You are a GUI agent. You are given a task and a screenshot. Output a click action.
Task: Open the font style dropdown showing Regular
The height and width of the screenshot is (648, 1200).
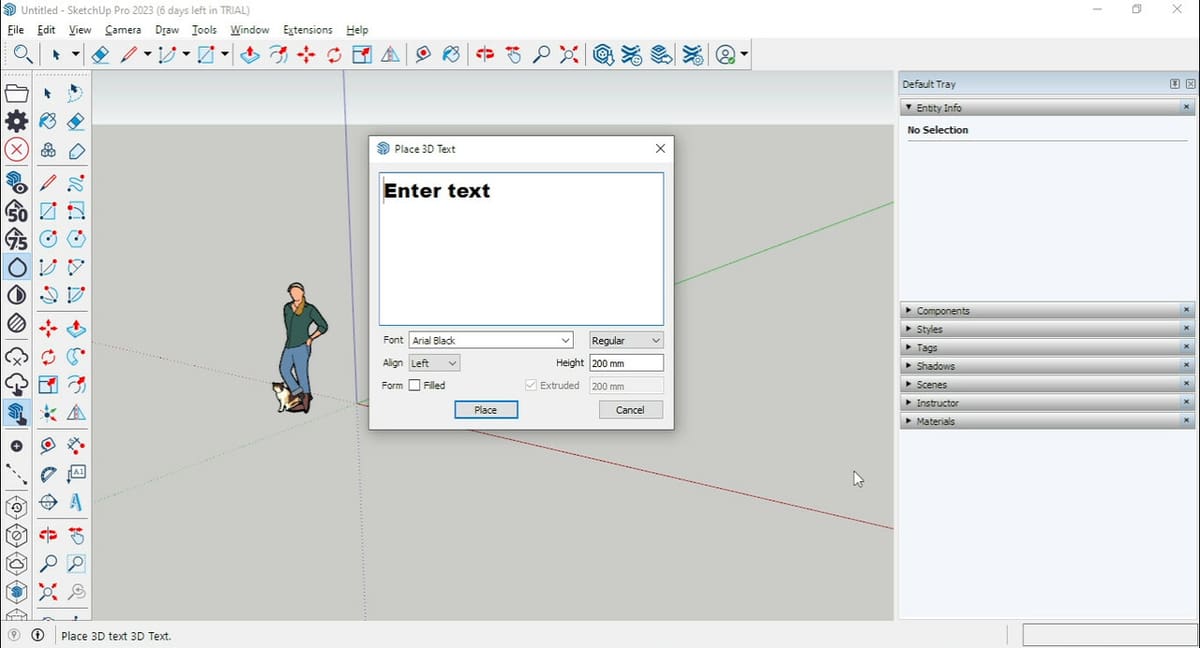pos(626,340)
